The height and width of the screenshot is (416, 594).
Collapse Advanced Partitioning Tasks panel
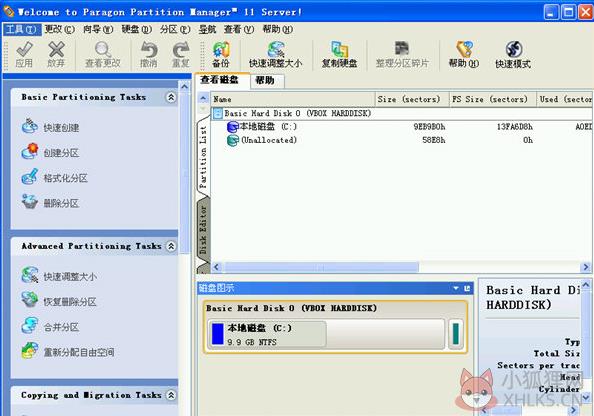[x=171, y=246]
